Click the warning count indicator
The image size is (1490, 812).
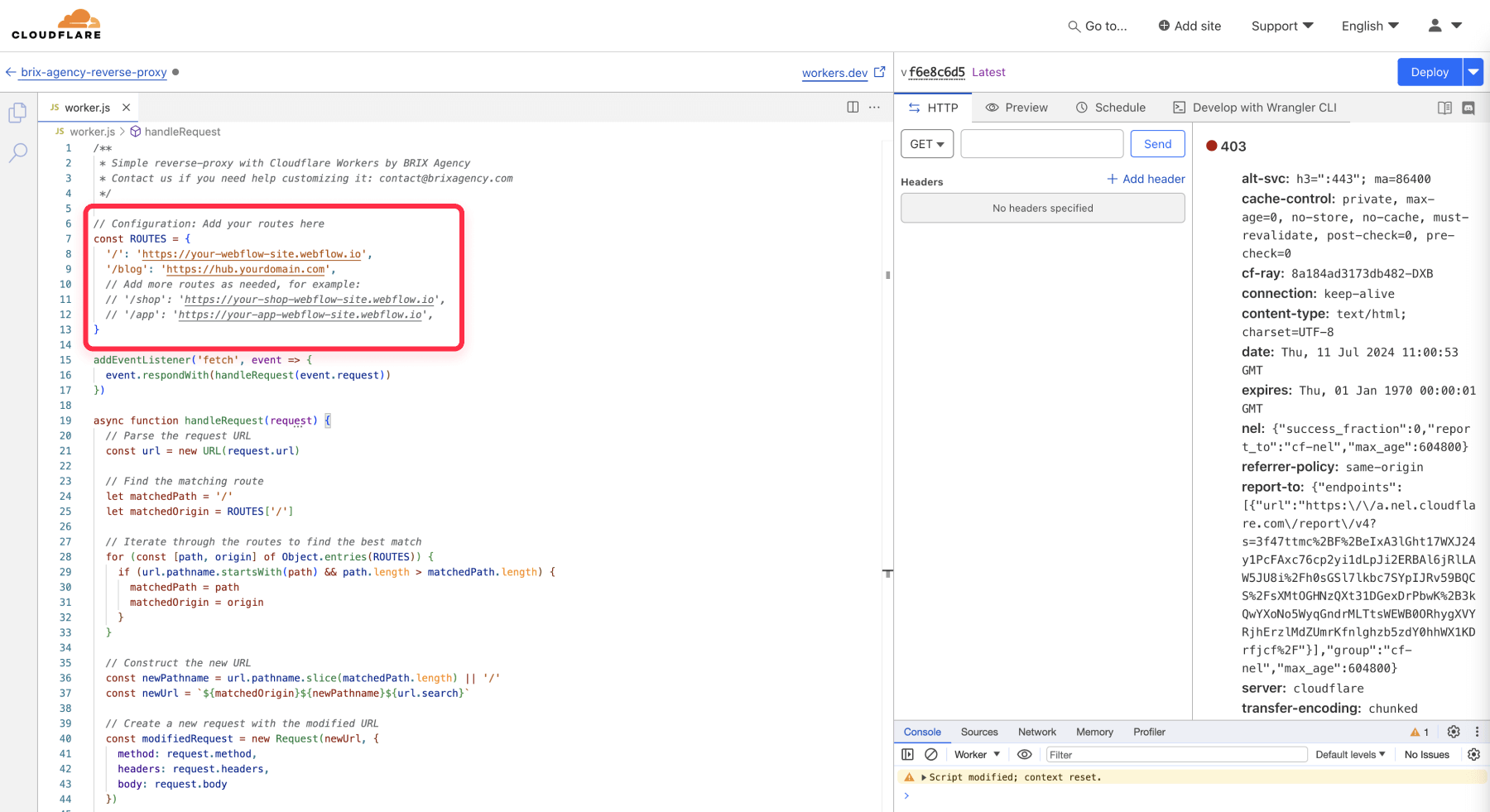[x=1420, y=732]
